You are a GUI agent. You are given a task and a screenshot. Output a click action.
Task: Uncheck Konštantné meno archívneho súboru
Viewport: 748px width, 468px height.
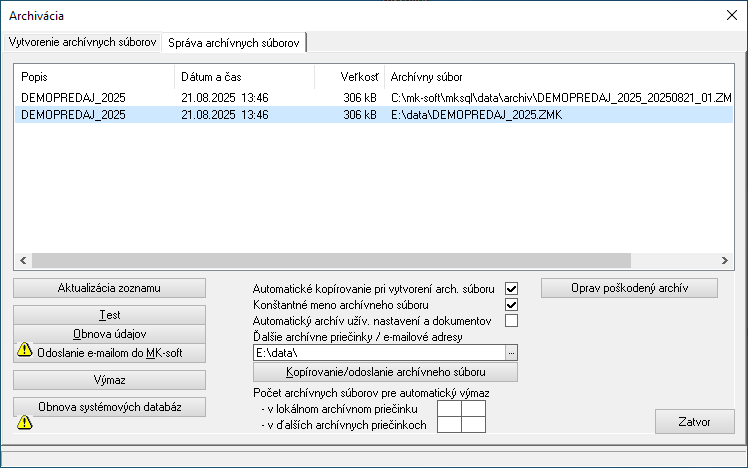point(511,304)
